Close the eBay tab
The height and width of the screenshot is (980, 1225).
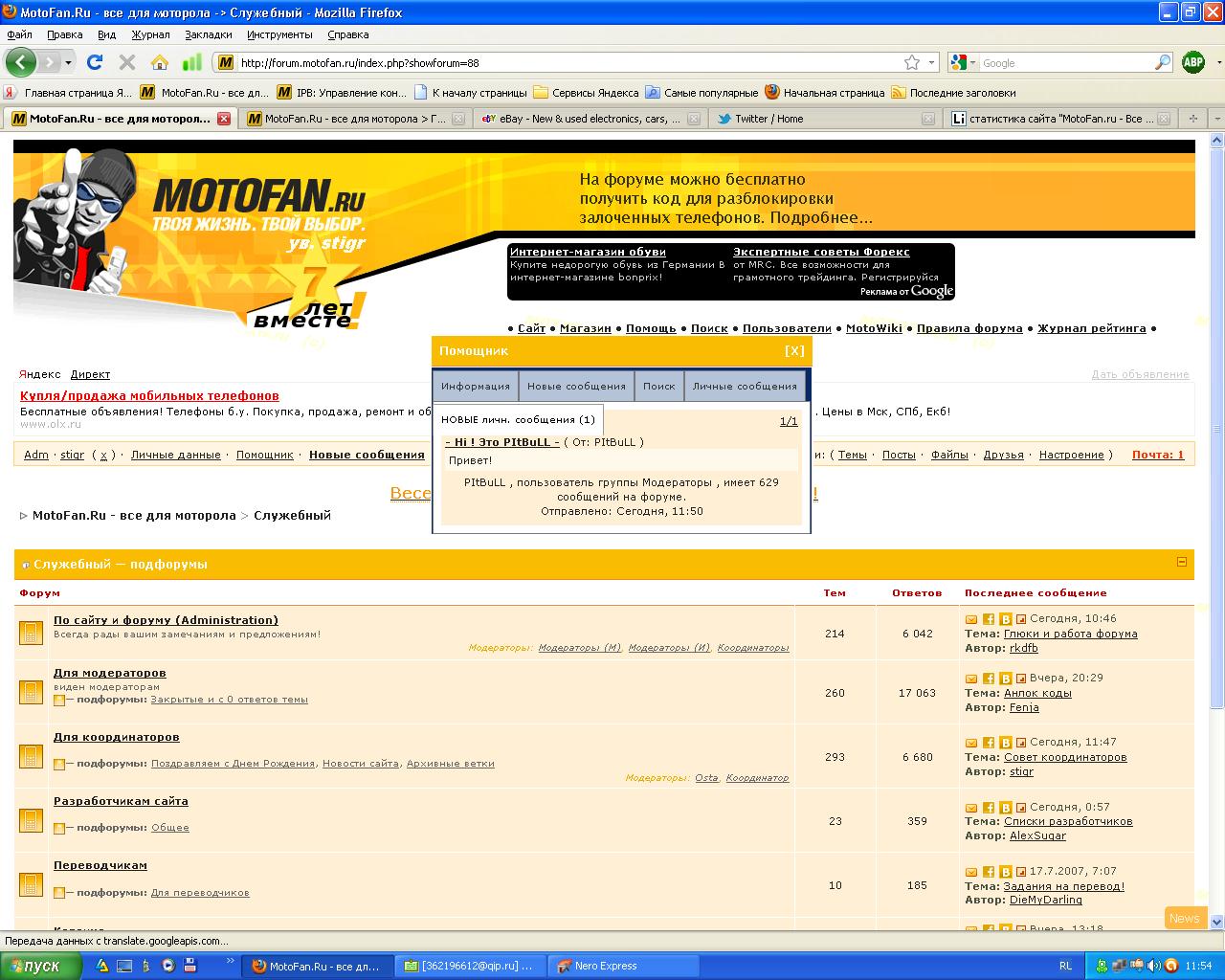click(x=695, y=119)
